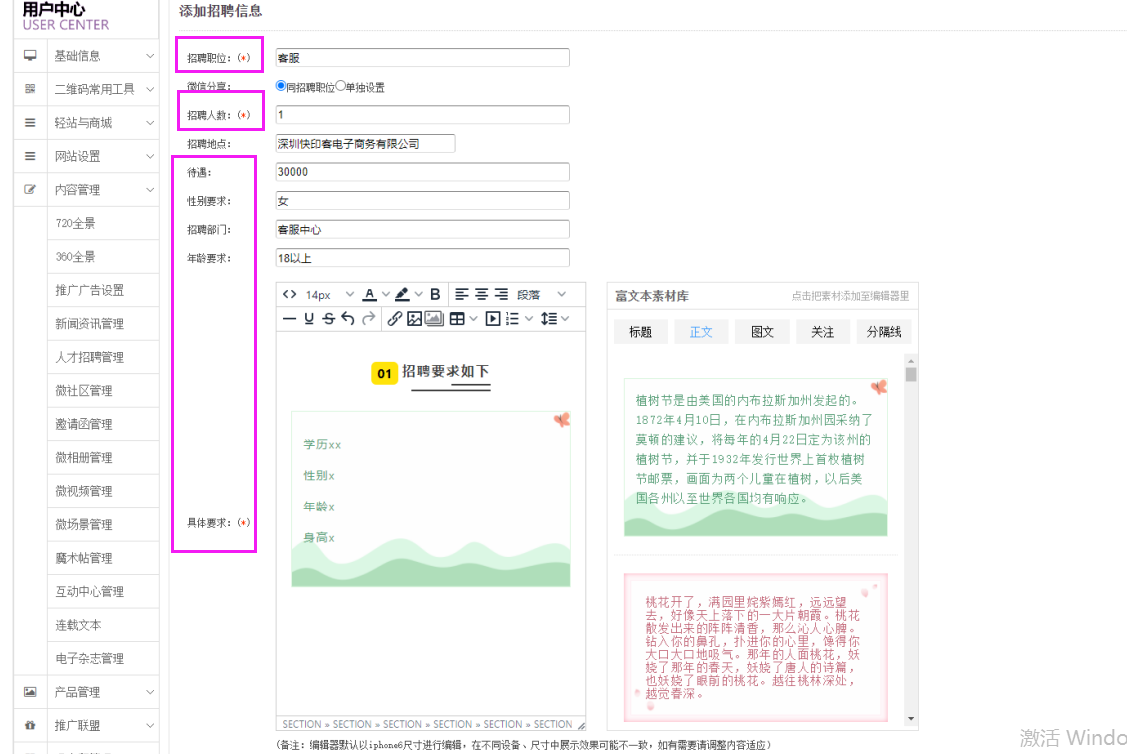This screenshot has height=754, width=1127.
Task: Go to 新闻资讯管理 in sidebar
Action: coord(89,324)
